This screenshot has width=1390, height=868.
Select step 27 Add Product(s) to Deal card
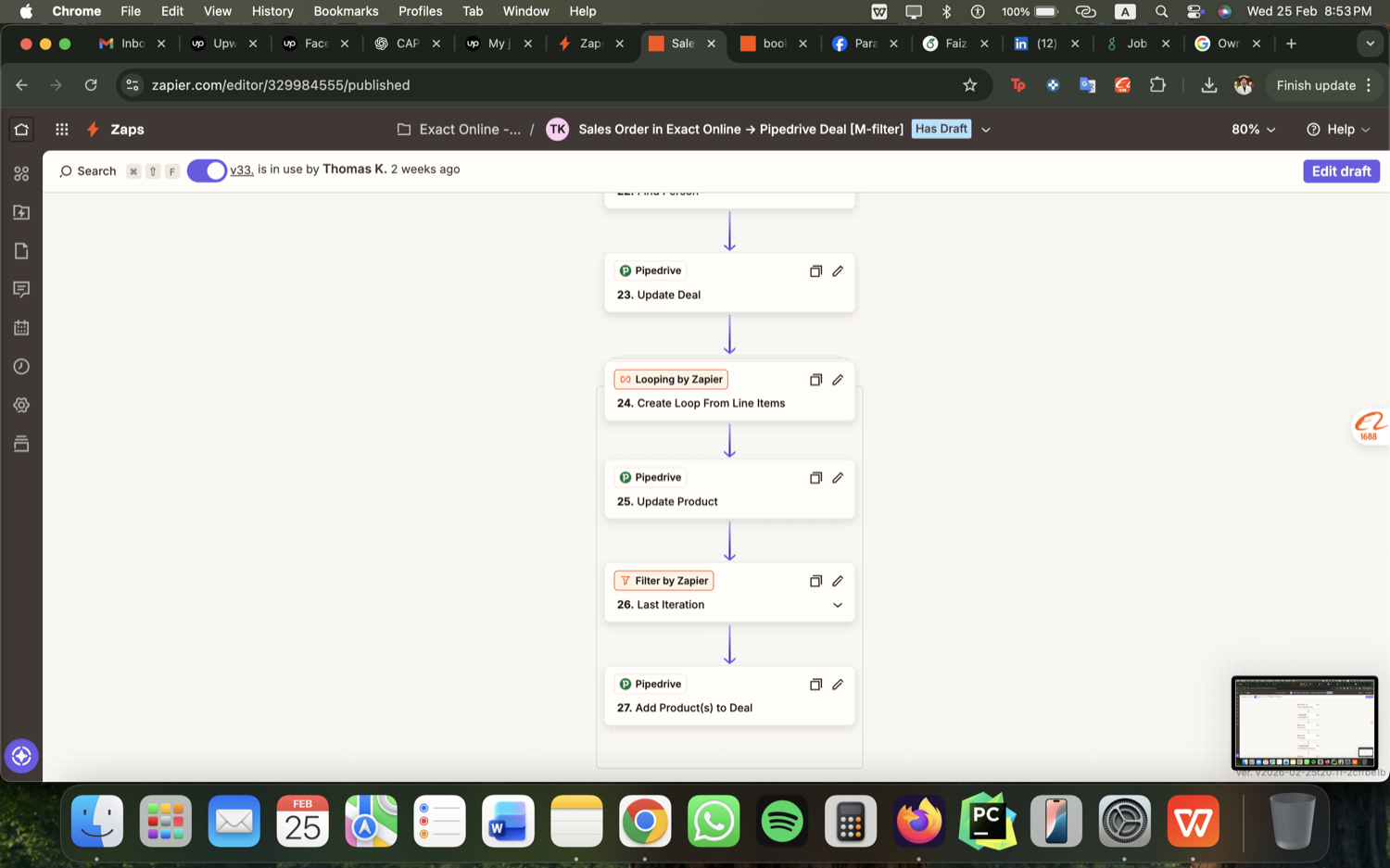click(729, 696)
